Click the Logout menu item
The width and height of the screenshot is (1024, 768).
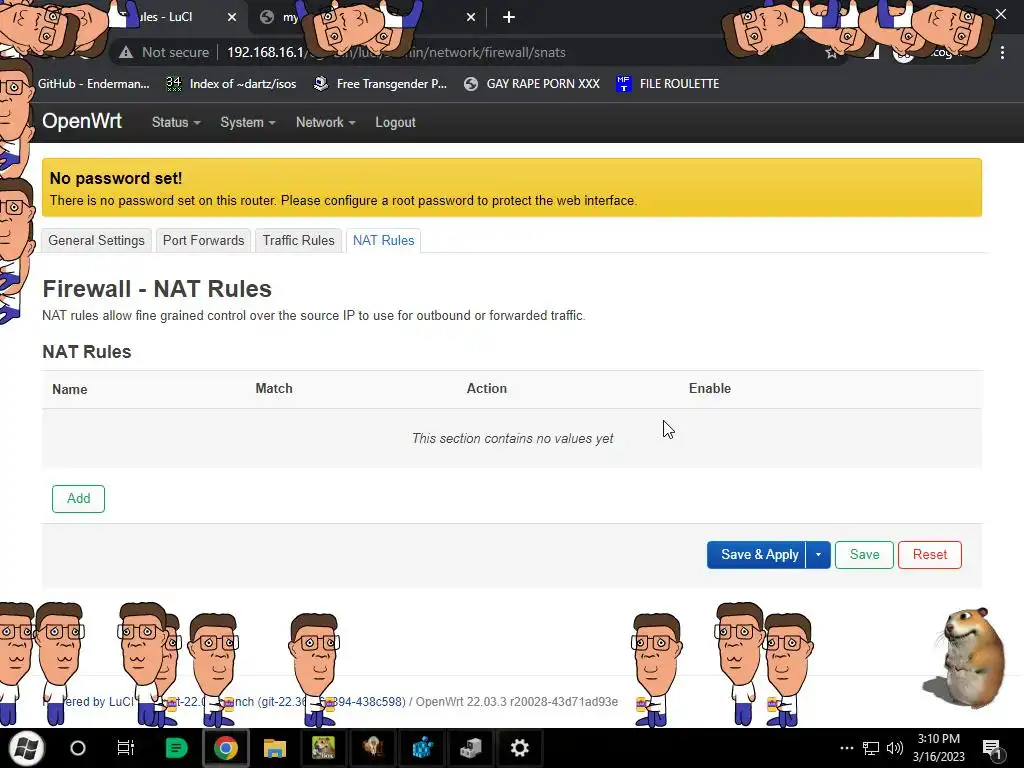(395, 122)
